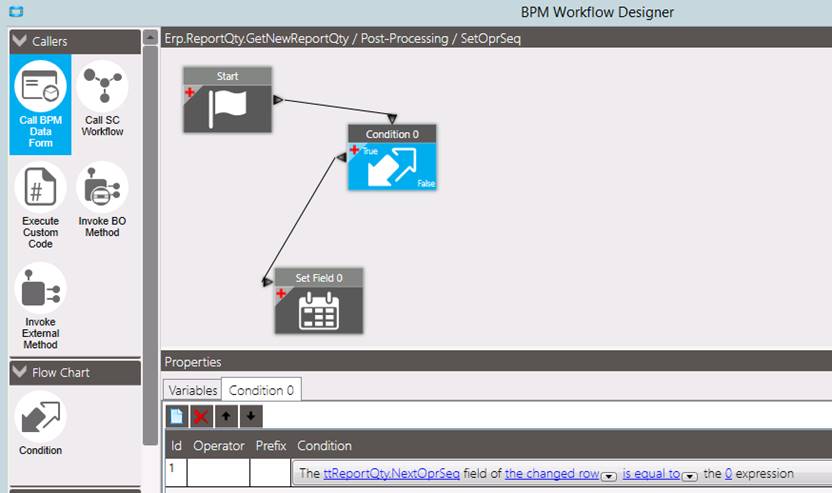Move condition row down
The width and height of the screenshot is (832, 493).
(250, 417)
